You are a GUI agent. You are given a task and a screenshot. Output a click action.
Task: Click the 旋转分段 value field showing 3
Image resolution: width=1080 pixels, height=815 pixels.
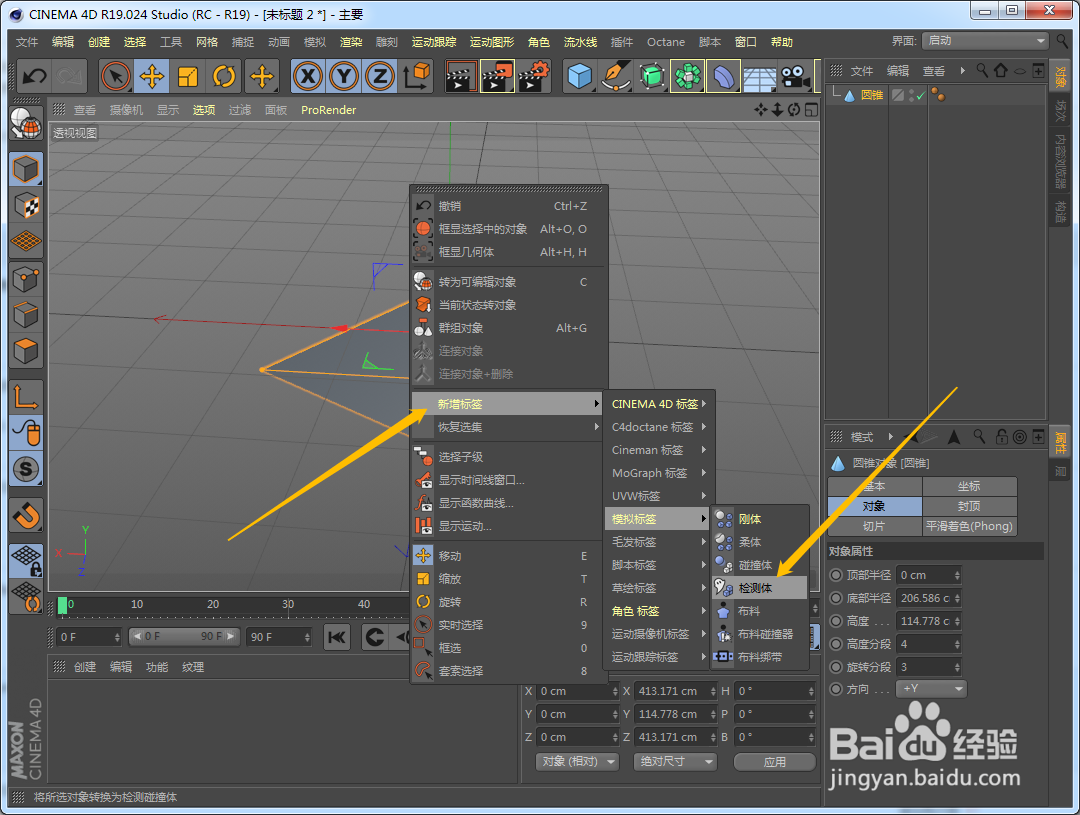click(x=928, y=667)
